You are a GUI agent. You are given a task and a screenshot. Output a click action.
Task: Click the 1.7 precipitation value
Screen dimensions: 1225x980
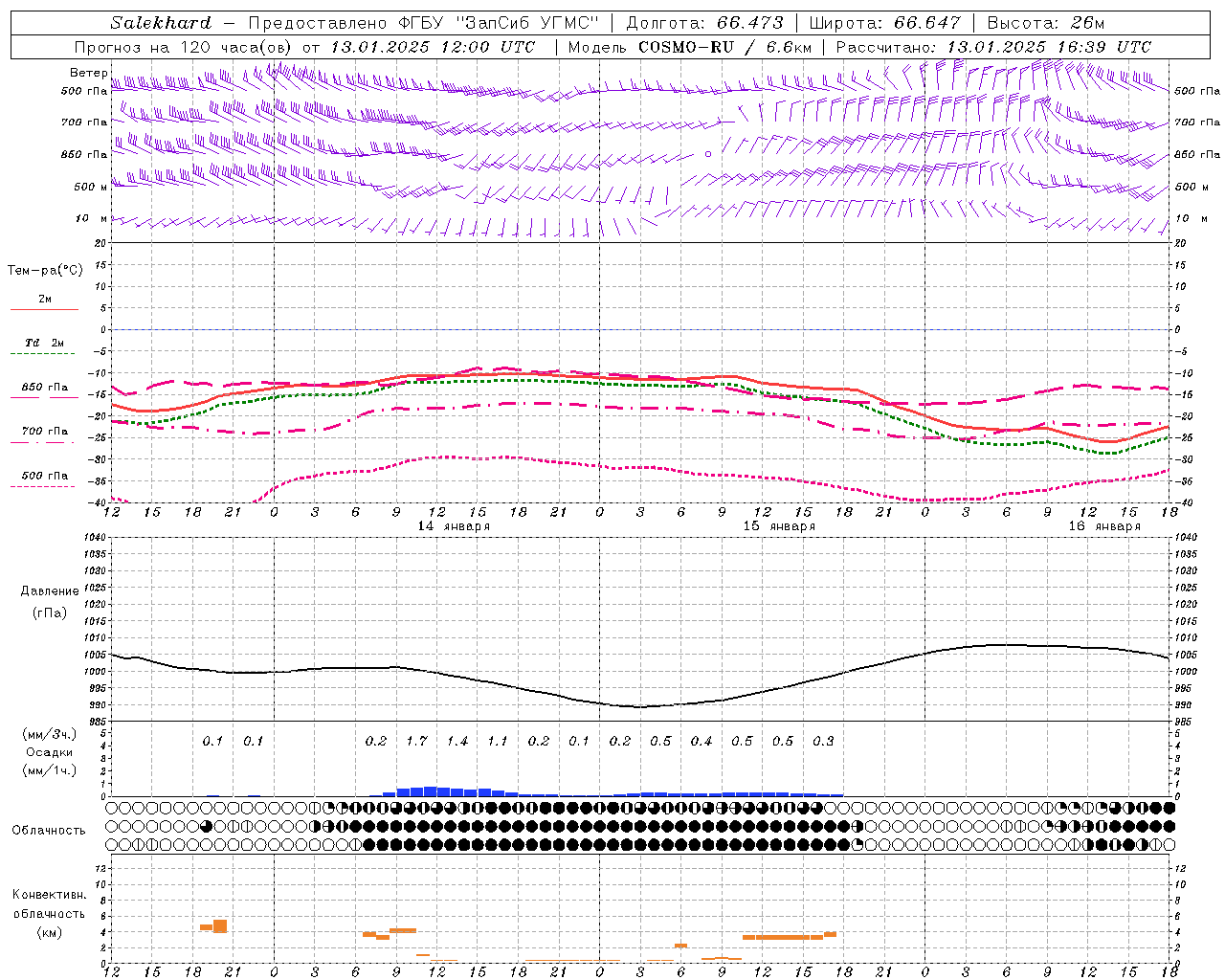point(416,741)
